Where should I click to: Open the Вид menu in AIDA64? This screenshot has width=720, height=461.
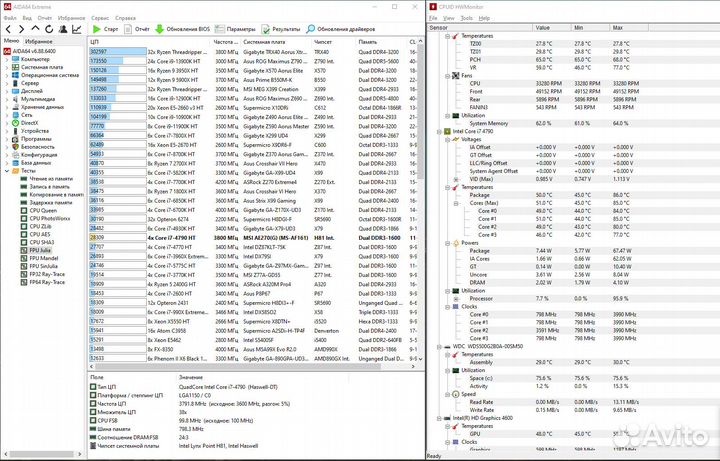point(27,18)
